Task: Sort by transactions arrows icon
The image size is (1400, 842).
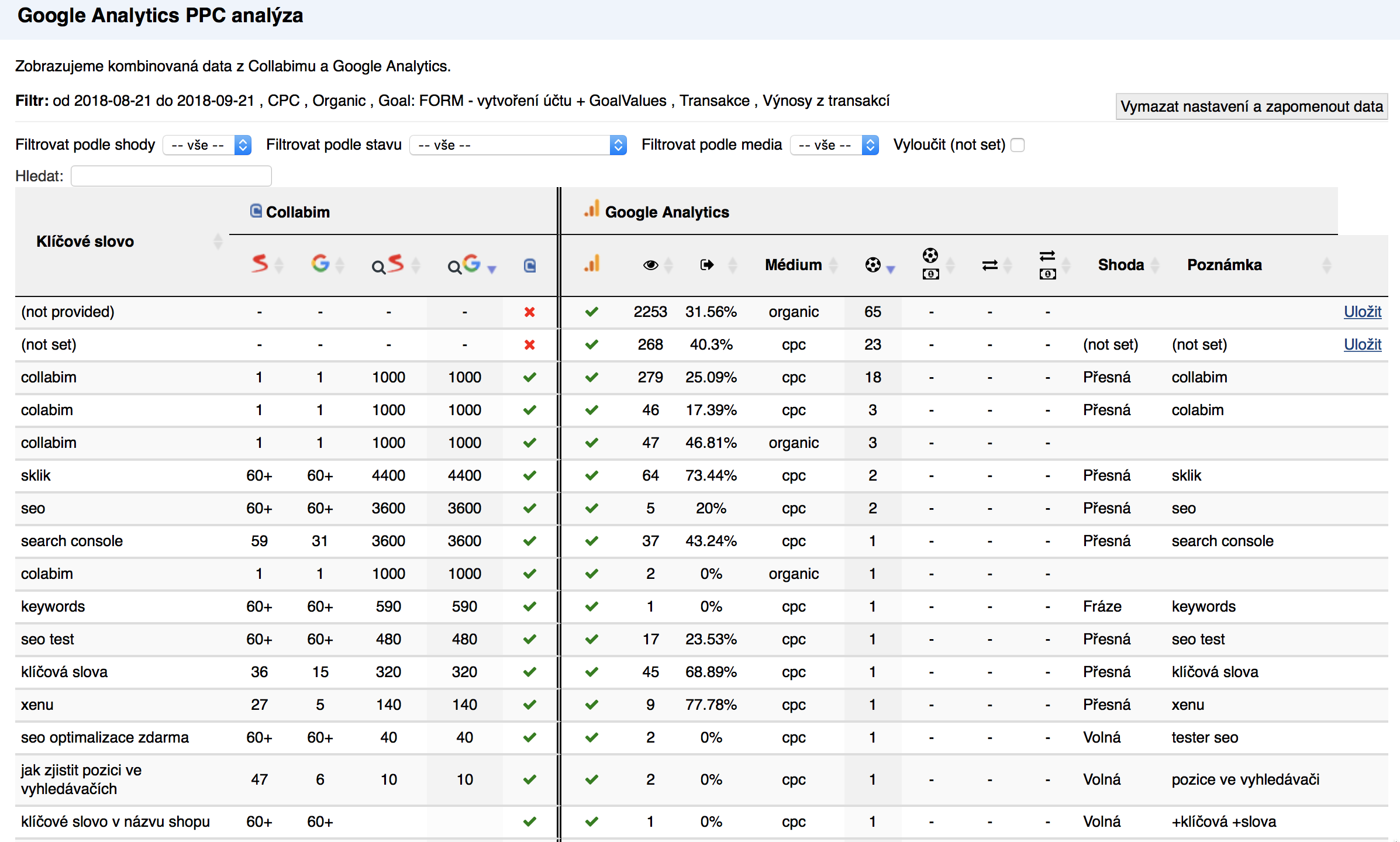Action: coord(989,265)
